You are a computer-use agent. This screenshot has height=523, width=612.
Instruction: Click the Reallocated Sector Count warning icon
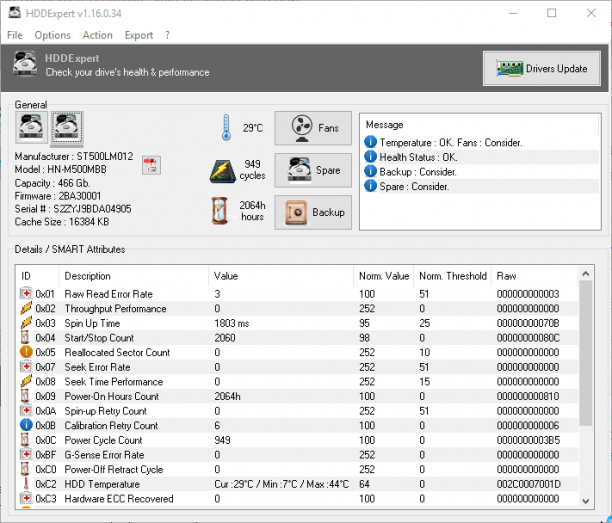(x=26, y=352)
